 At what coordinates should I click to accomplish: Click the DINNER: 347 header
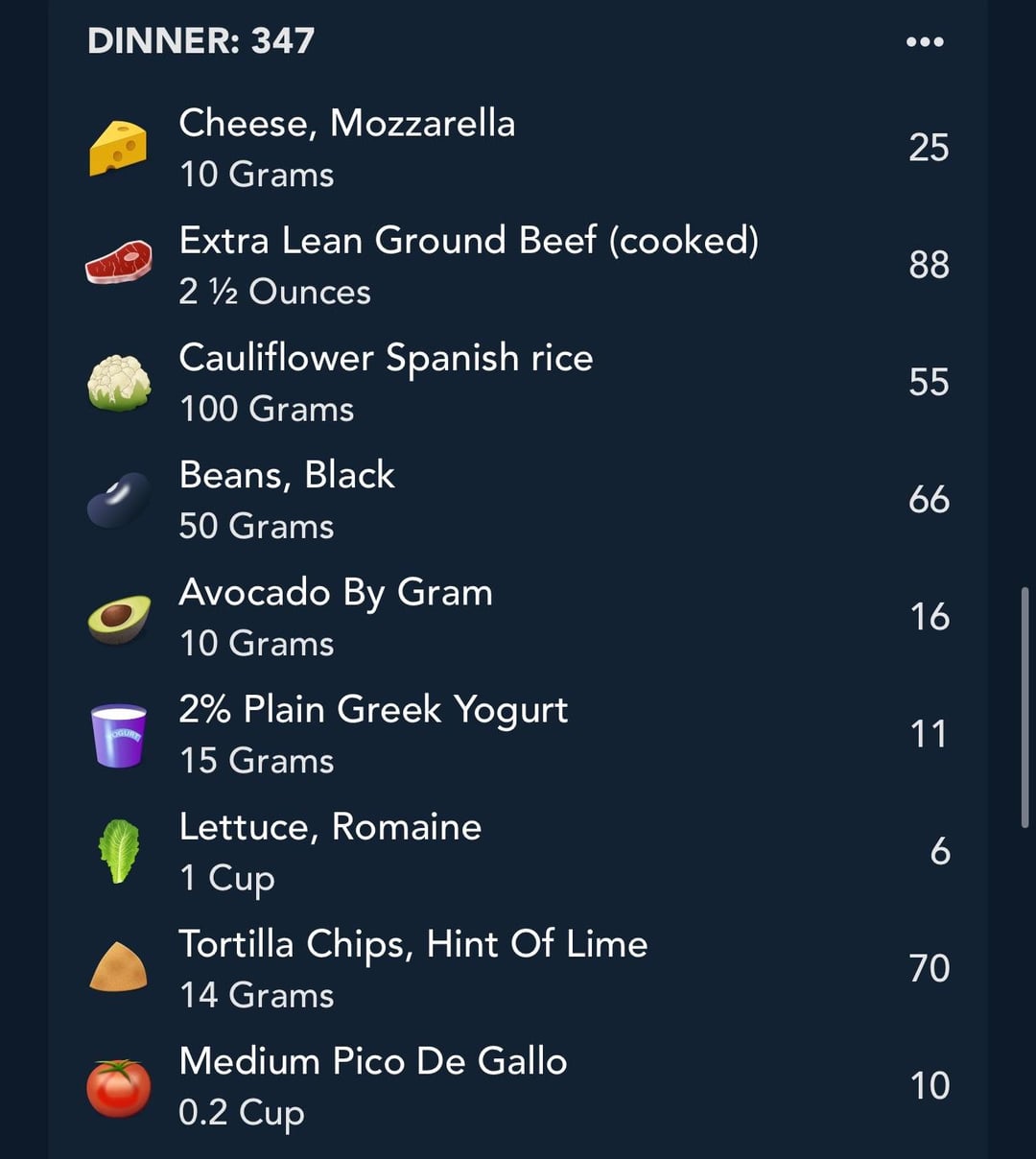click(x=200, y=40)
